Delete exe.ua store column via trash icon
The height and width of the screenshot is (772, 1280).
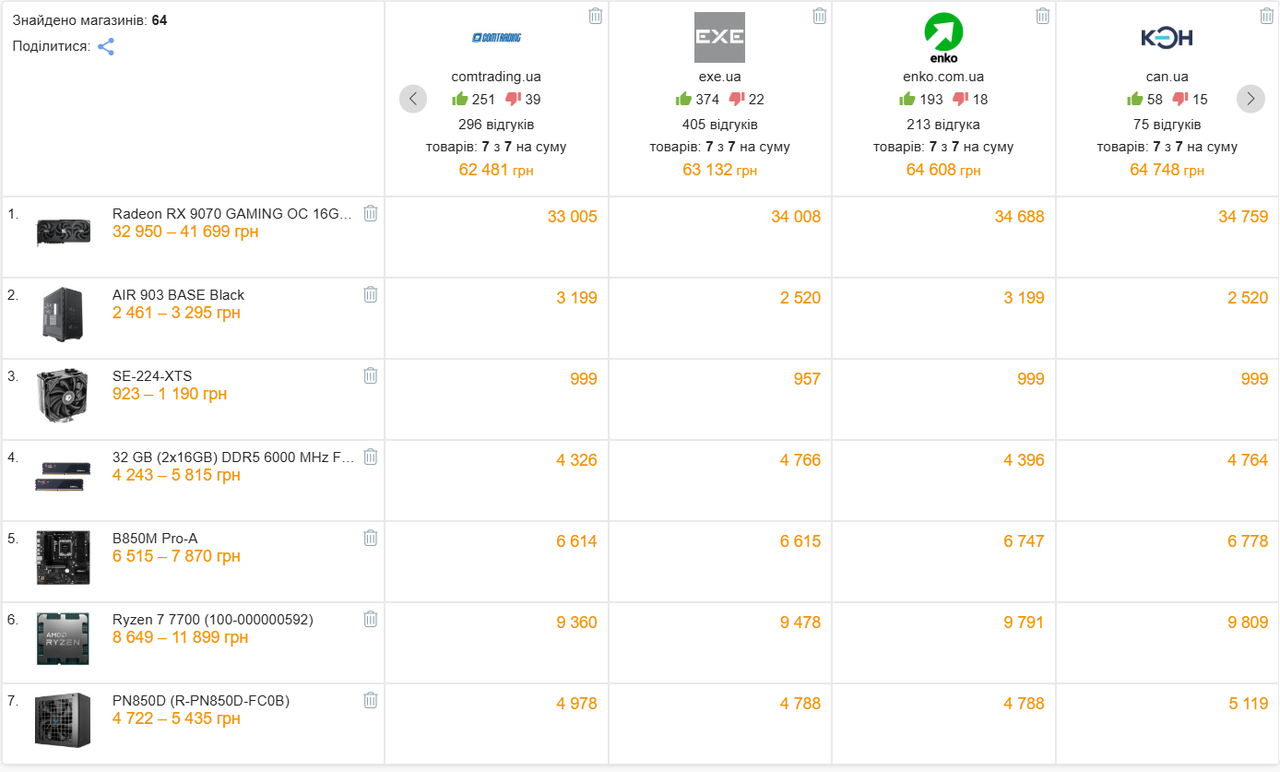pos(820,16)
